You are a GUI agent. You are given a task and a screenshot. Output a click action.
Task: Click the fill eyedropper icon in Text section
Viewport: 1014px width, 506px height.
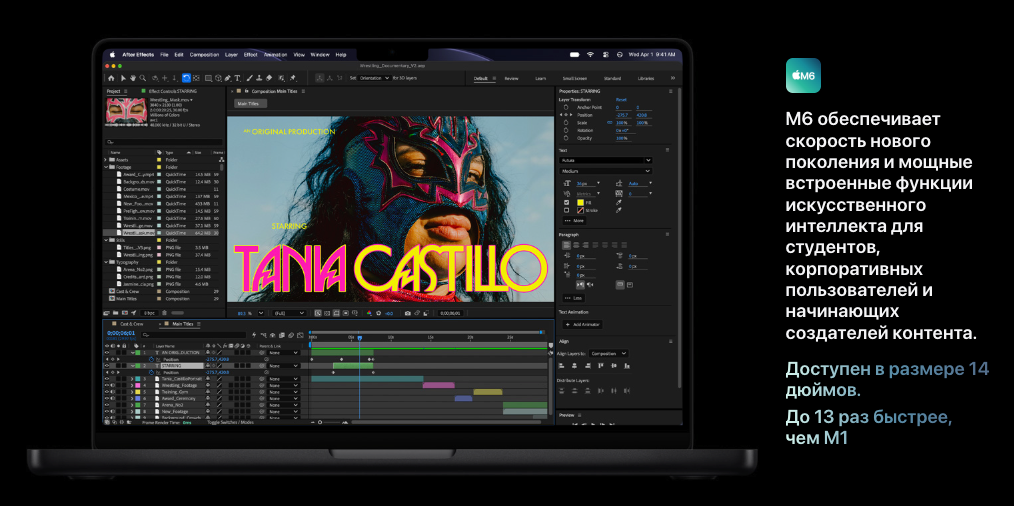click(x=619, y=203)
